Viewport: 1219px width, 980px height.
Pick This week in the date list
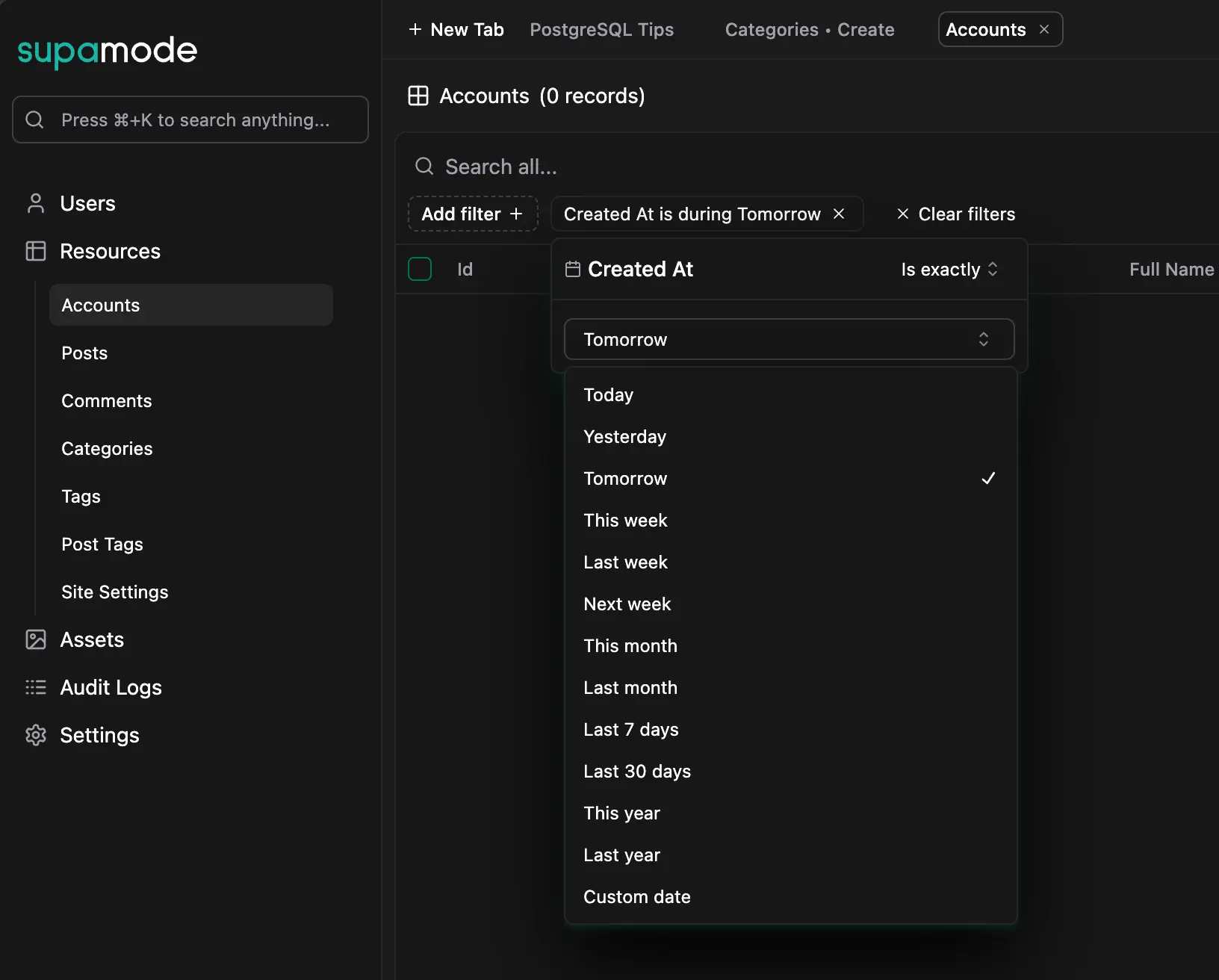click(790, 520)
